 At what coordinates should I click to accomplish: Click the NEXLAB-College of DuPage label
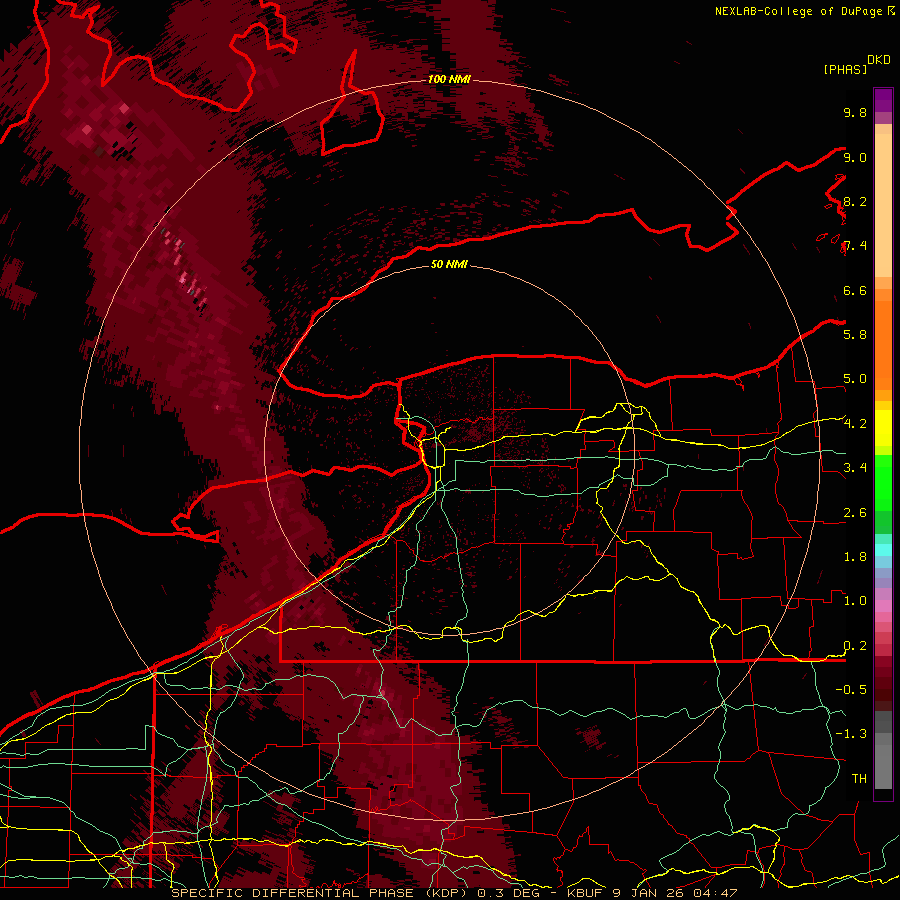tap(798, 11)
